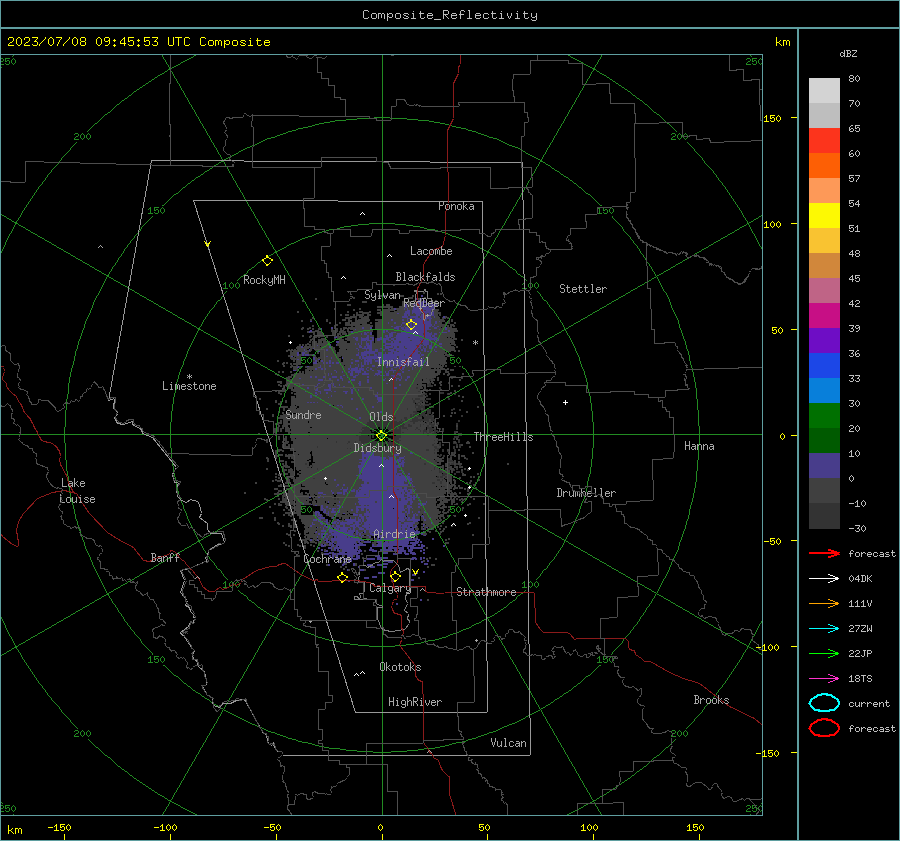Click the Airdrie city label
Image resolution: width=900 pixels, height=841 pixels.
(x=394, y=534)
